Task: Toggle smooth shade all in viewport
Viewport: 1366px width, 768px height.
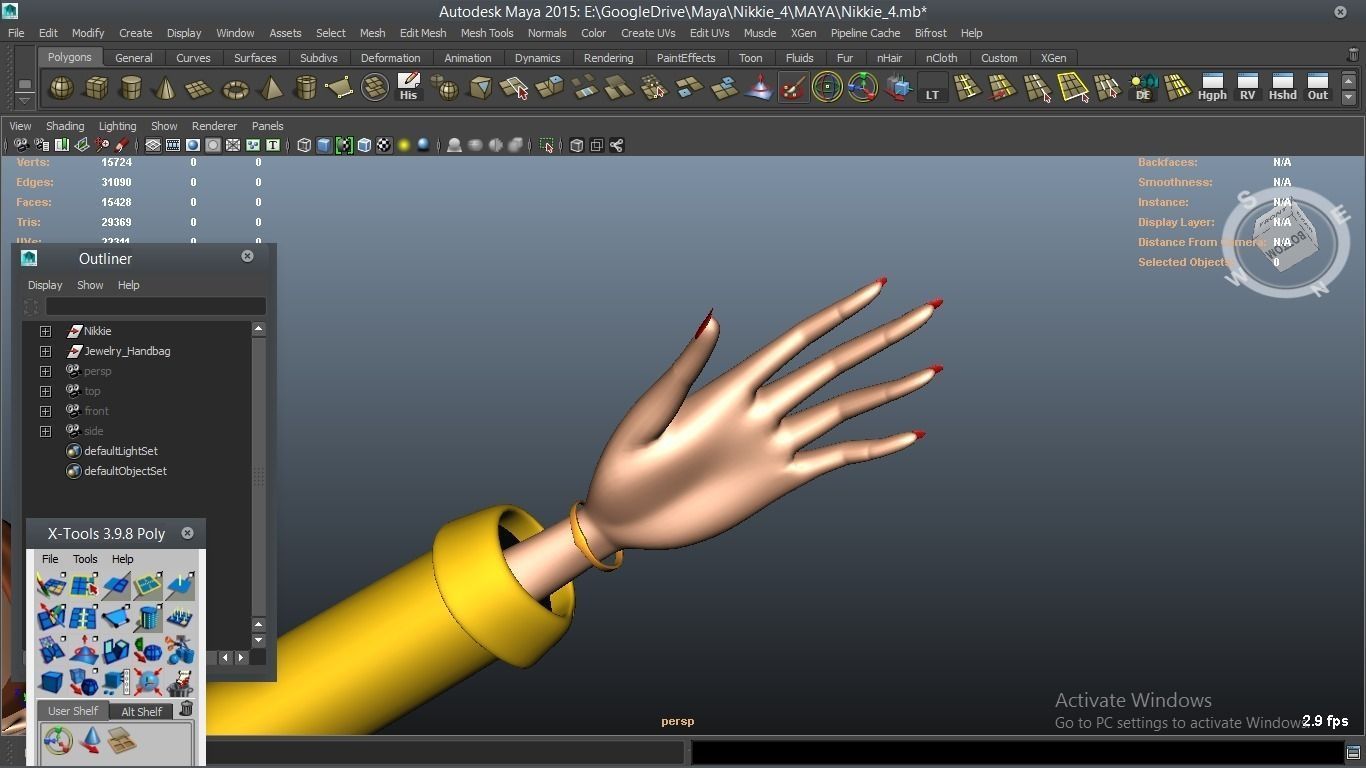Action: pos(324,145)
